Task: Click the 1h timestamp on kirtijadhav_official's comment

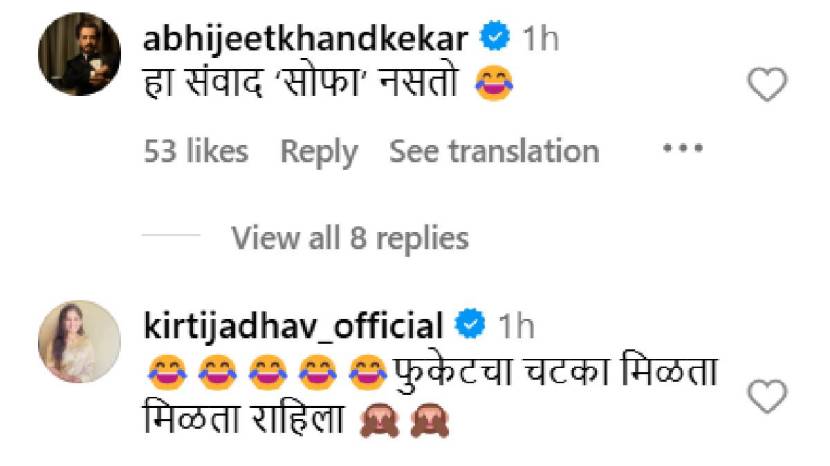Action: [516, 326]
